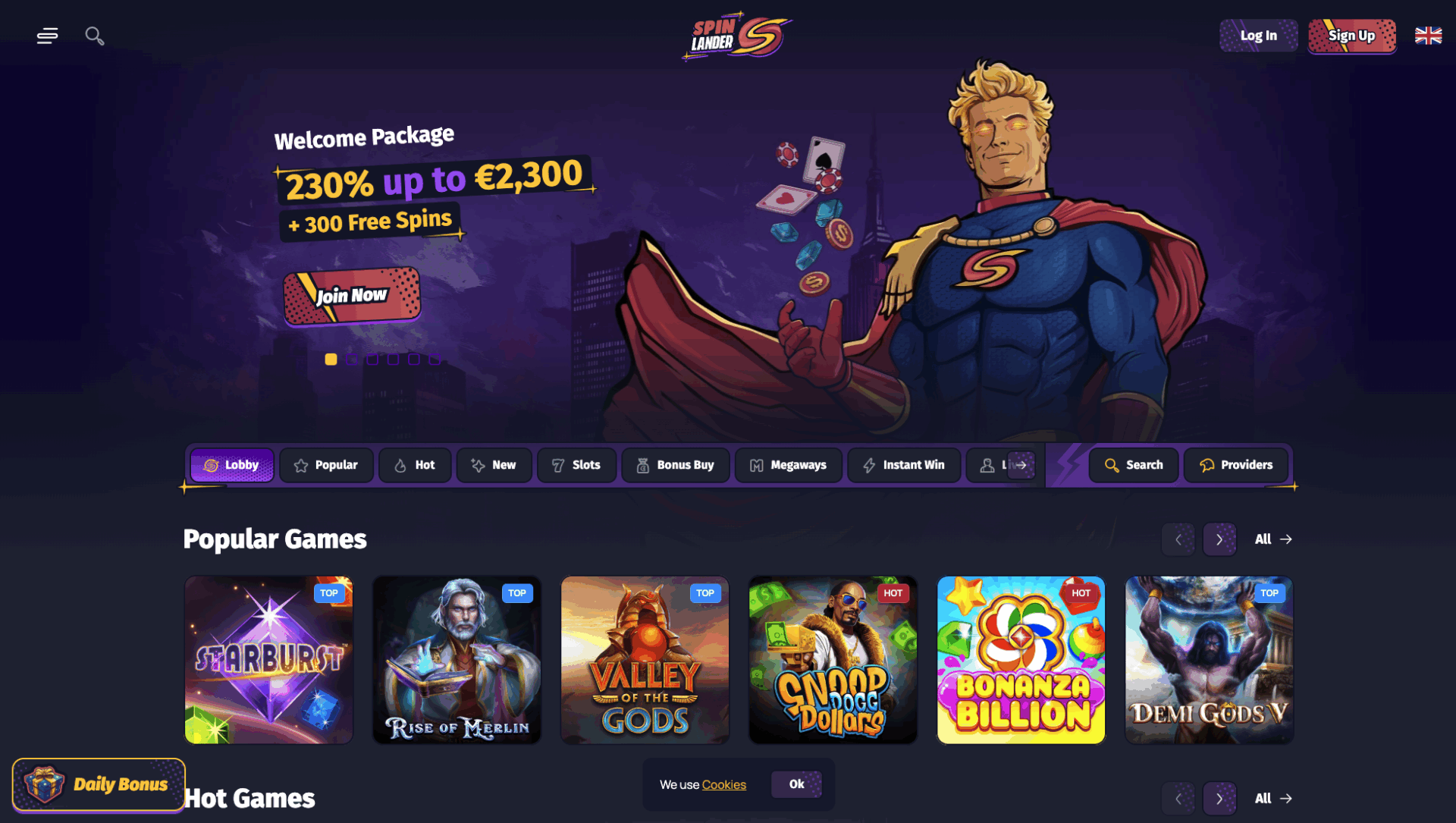The width and height of the screenshot is (1456, 823).
Task: Switch to the Bonus Buy category tab
Action: (x=675, y=465)
